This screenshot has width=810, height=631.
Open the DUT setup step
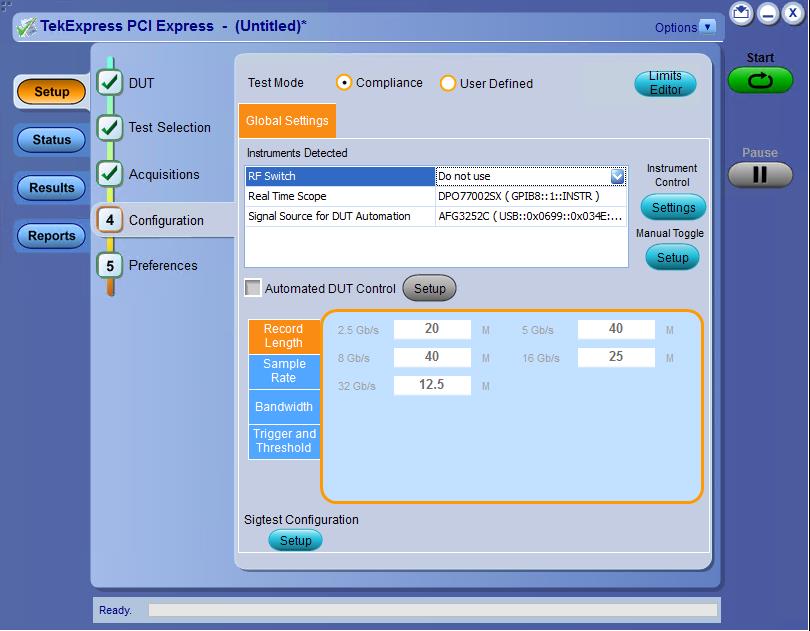pyautogui.click(x=141, y=83)
